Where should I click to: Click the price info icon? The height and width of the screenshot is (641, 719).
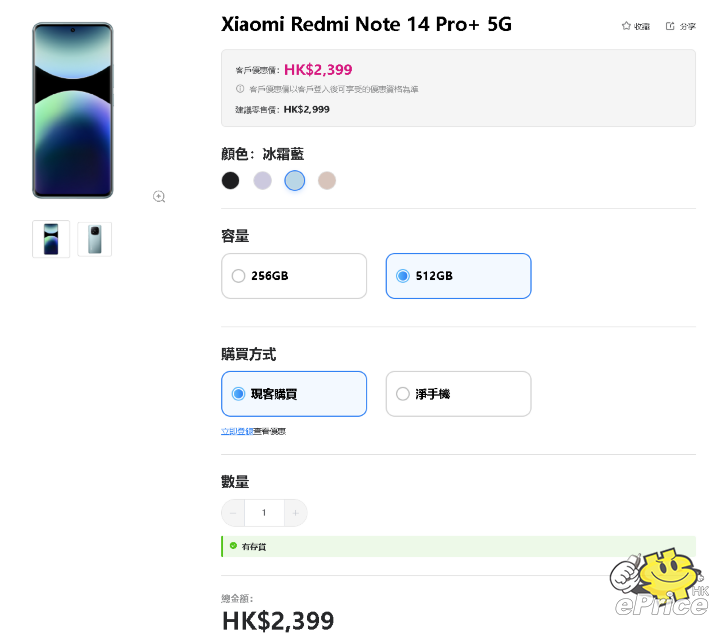pyautogui.click(x=240, y=88)
